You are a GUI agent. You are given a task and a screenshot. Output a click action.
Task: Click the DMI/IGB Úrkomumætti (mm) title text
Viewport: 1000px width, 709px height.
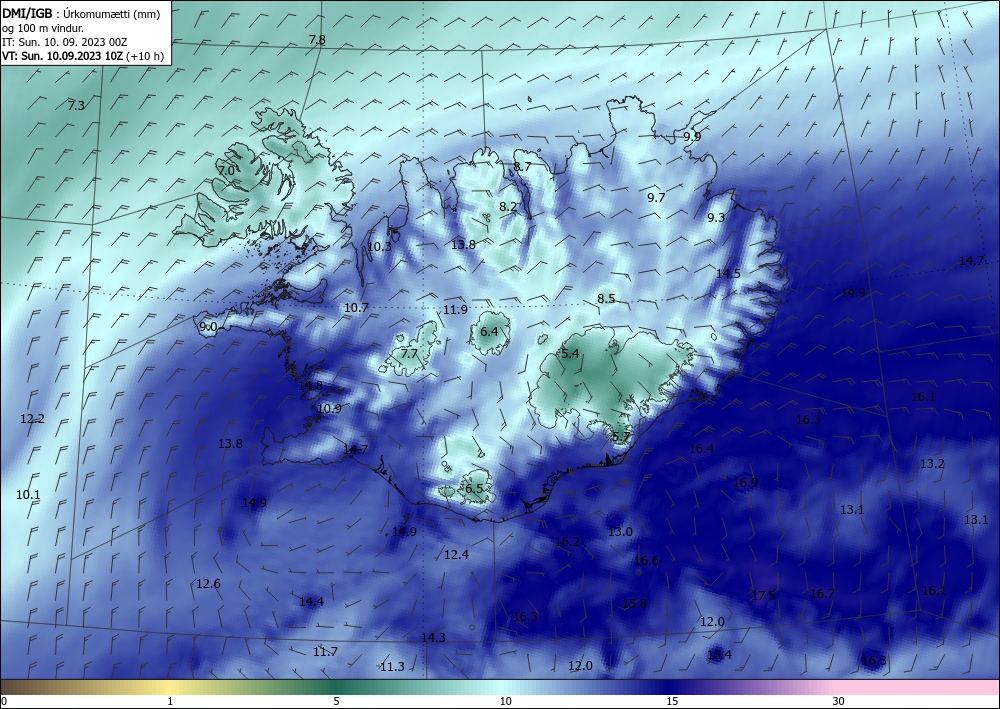(x=81, y=14)
